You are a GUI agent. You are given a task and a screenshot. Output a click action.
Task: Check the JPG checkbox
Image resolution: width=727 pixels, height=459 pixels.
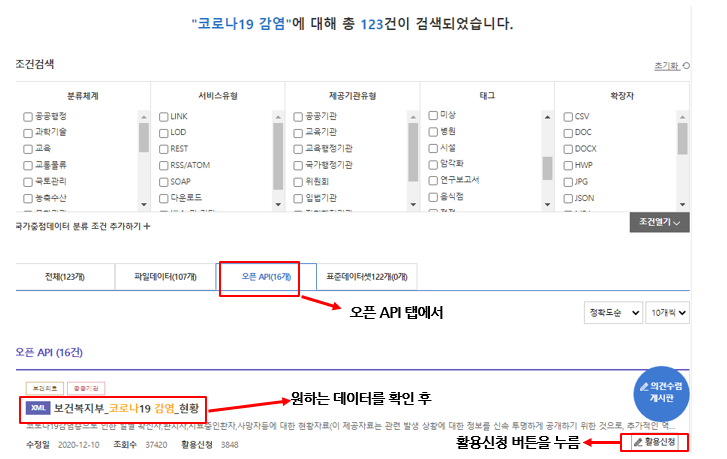click(568, 182)
